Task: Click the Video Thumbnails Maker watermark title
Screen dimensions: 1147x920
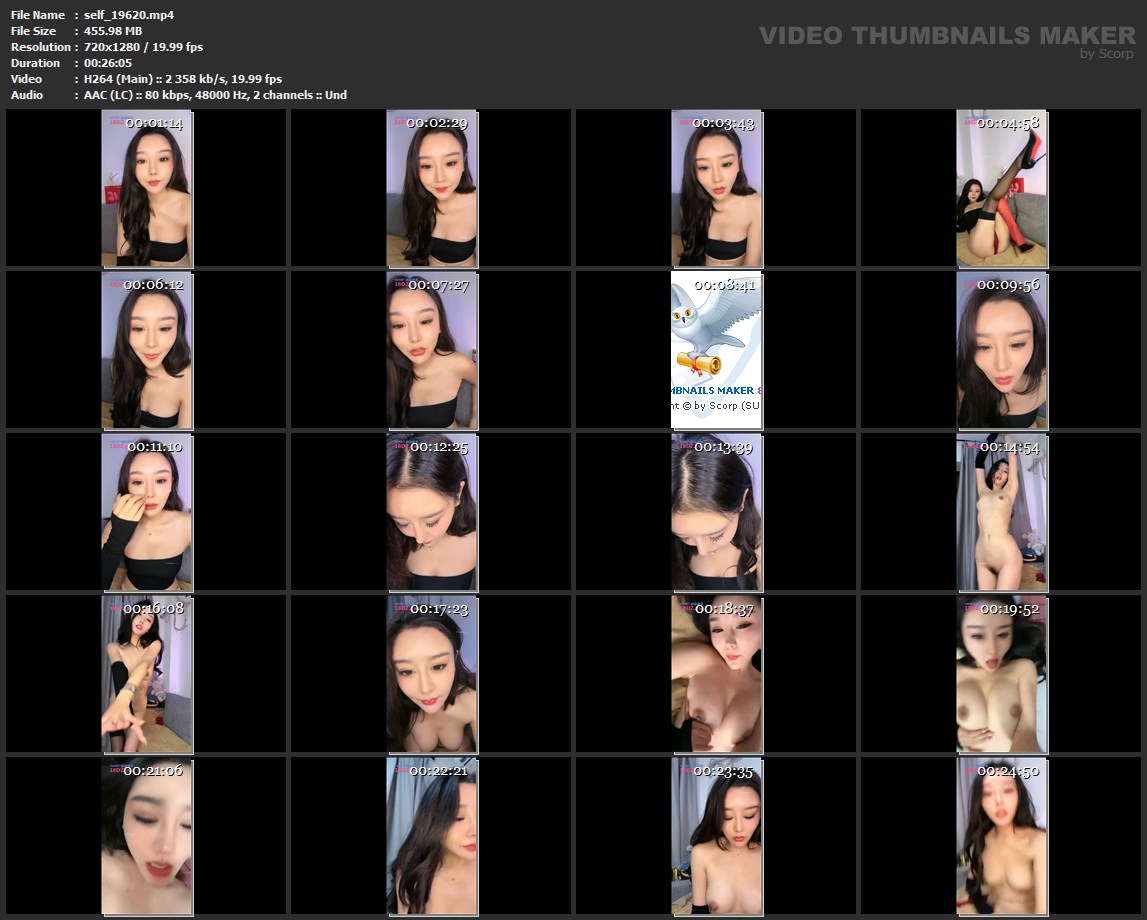Action: (946, 36)
